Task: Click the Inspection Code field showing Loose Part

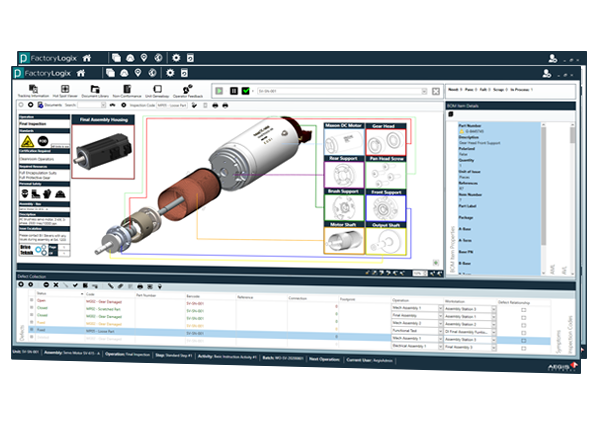Action: pos(172,105)
